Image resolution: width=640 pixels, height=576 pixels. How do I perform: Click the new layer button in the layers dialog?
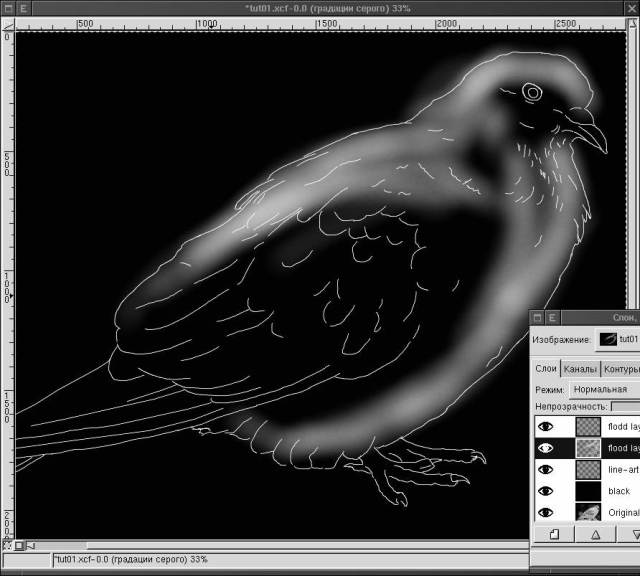553,535
